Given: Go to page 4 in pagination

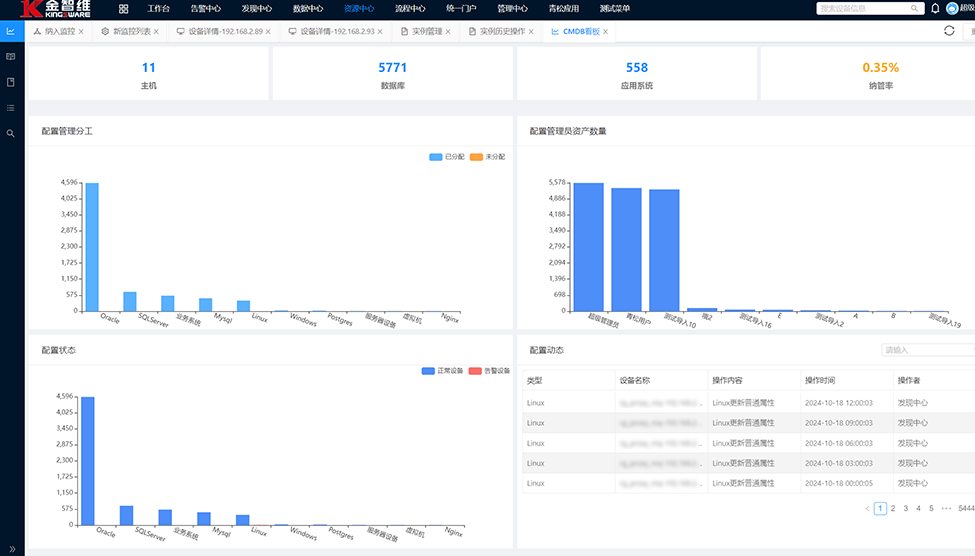Looking at the screenshot, I should [918, 508].
